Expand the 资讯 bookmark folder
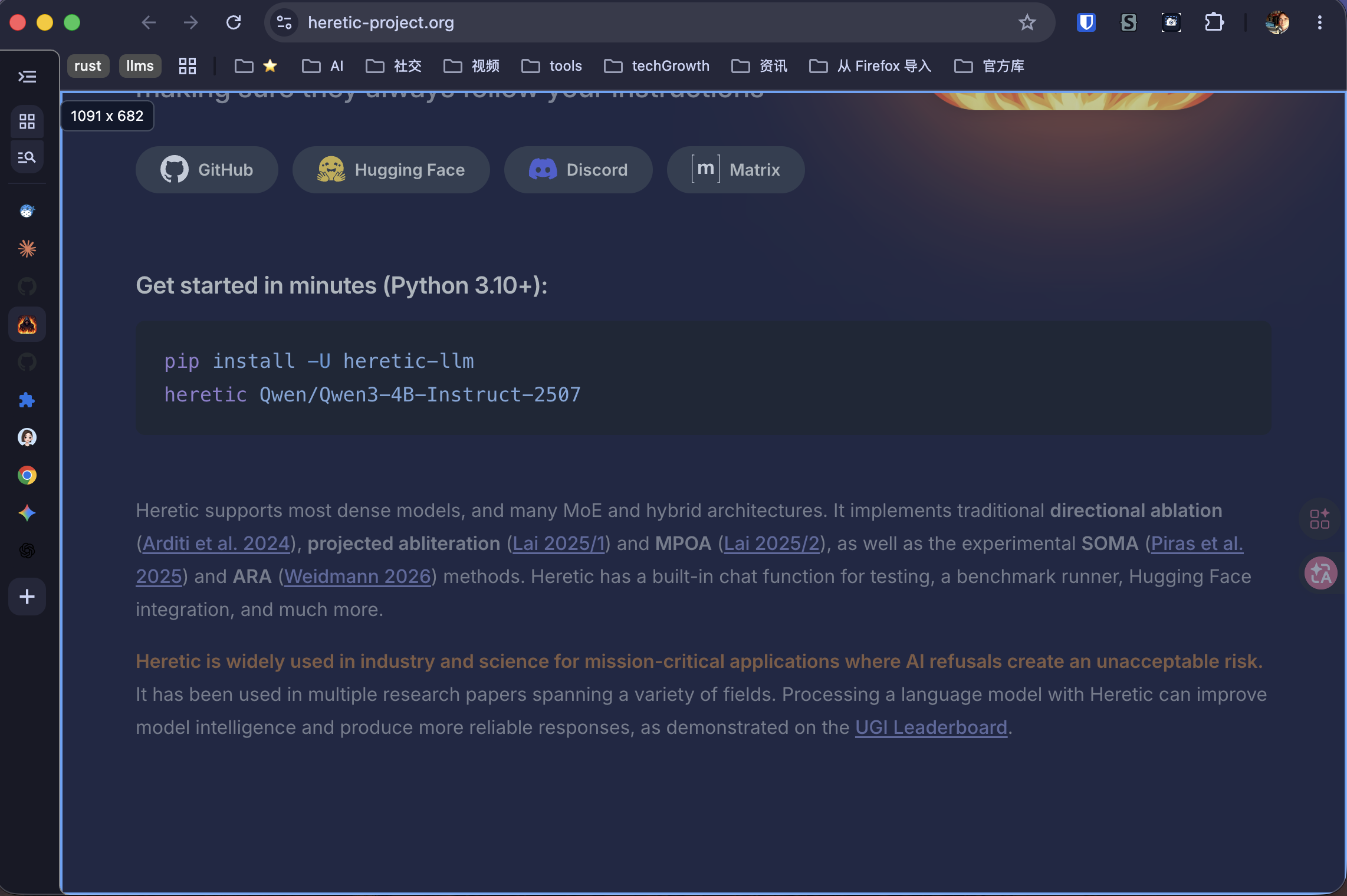Screen dimensions: 1347x896 [760, 66]
